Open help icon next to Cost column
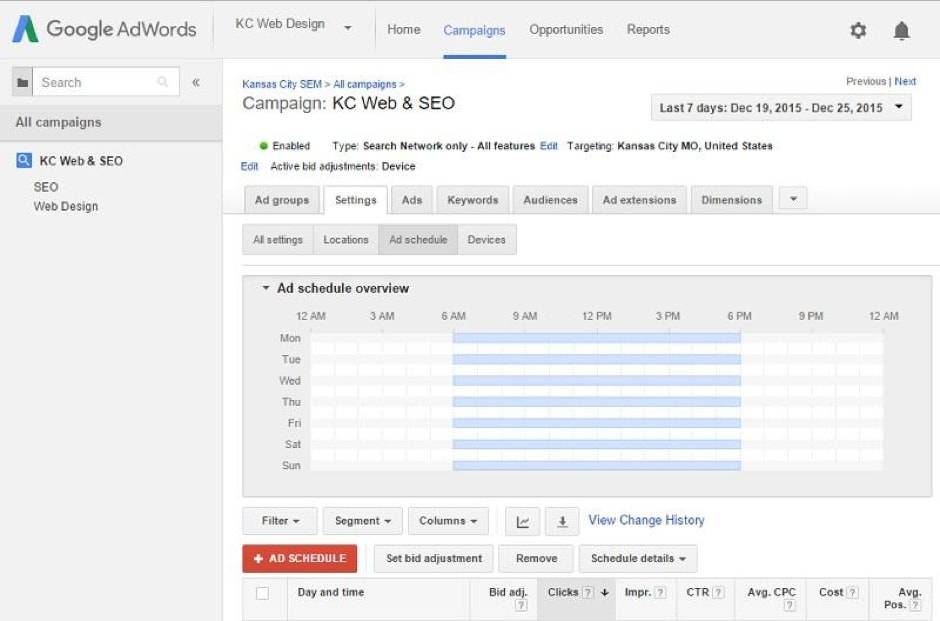 [852, 592]
